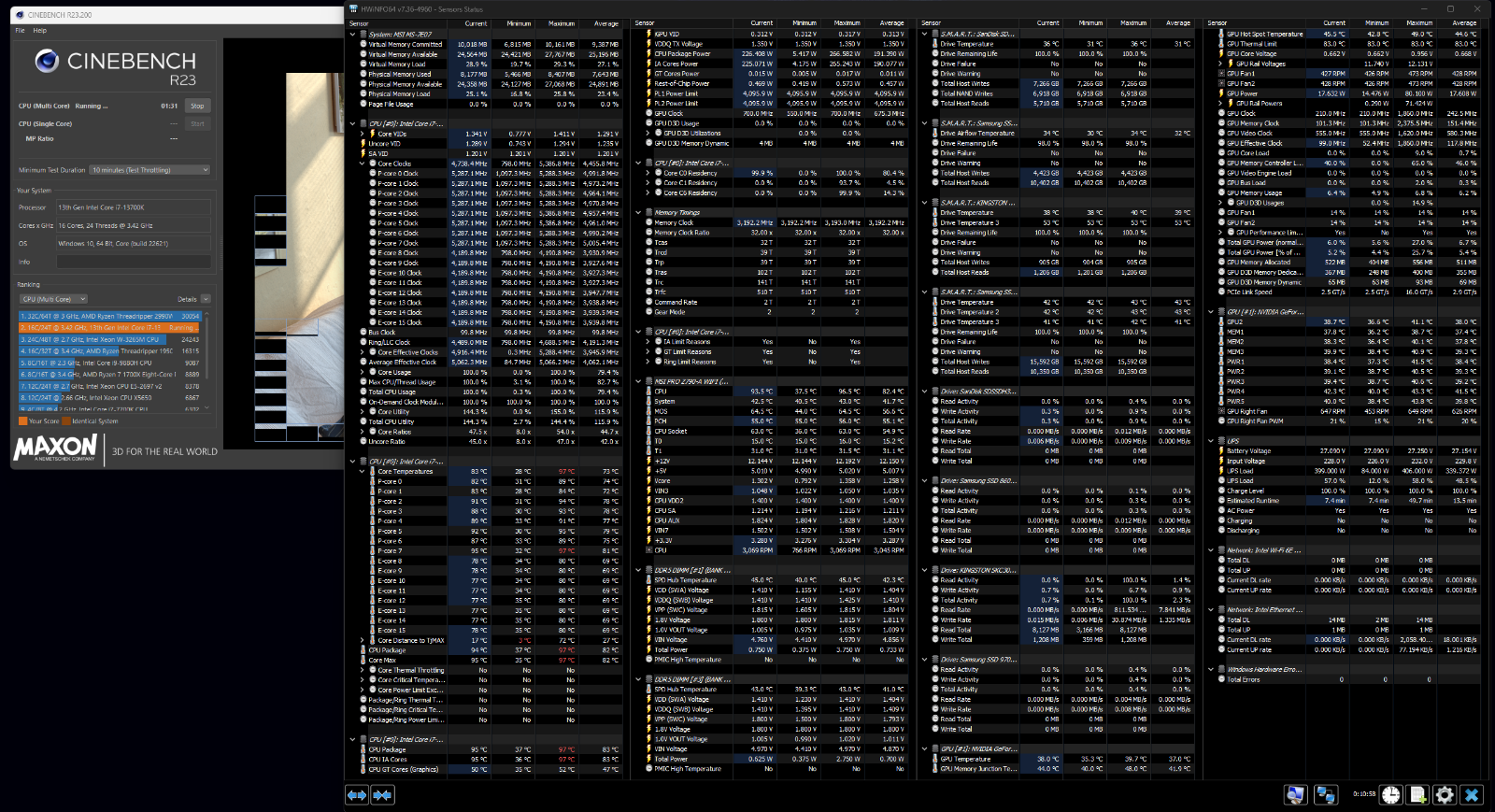Screen dimensions: 1495x812
Task: Click Battery Voltage sensor icon
Action: click(1221, 451)
